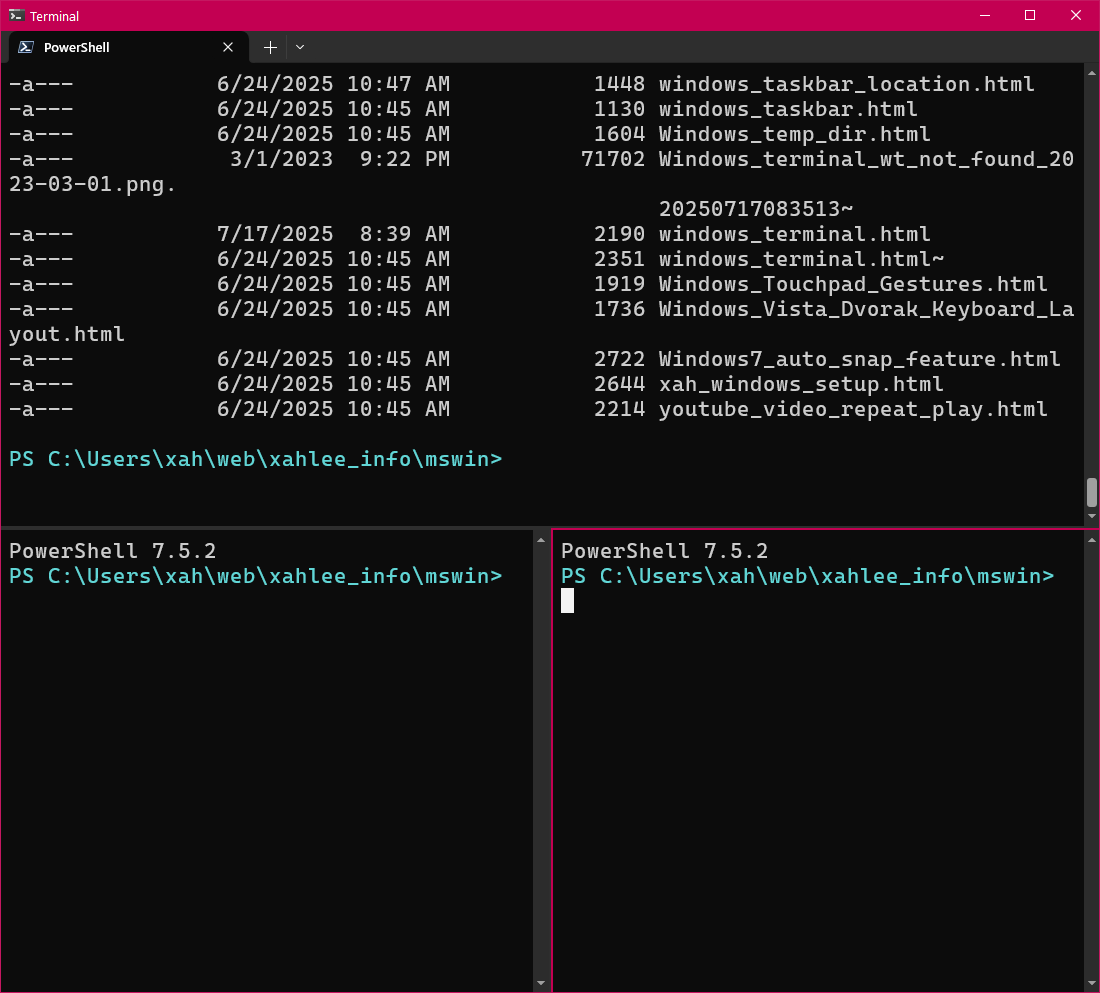The image size is (1100, 993).
Task: Close the Terminal window
Action: pos(1075,15)
